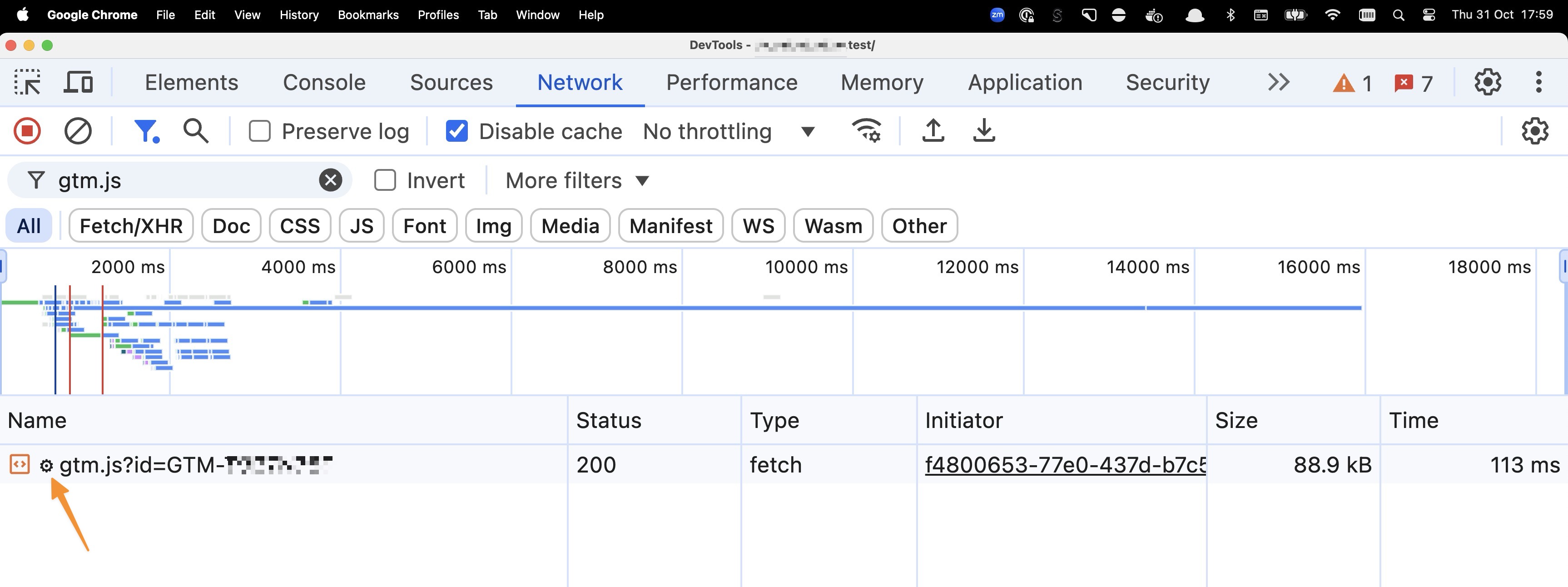1568x587 pixels.
Task: Enable the Preserve log checkbox
Action: point(260,131)
